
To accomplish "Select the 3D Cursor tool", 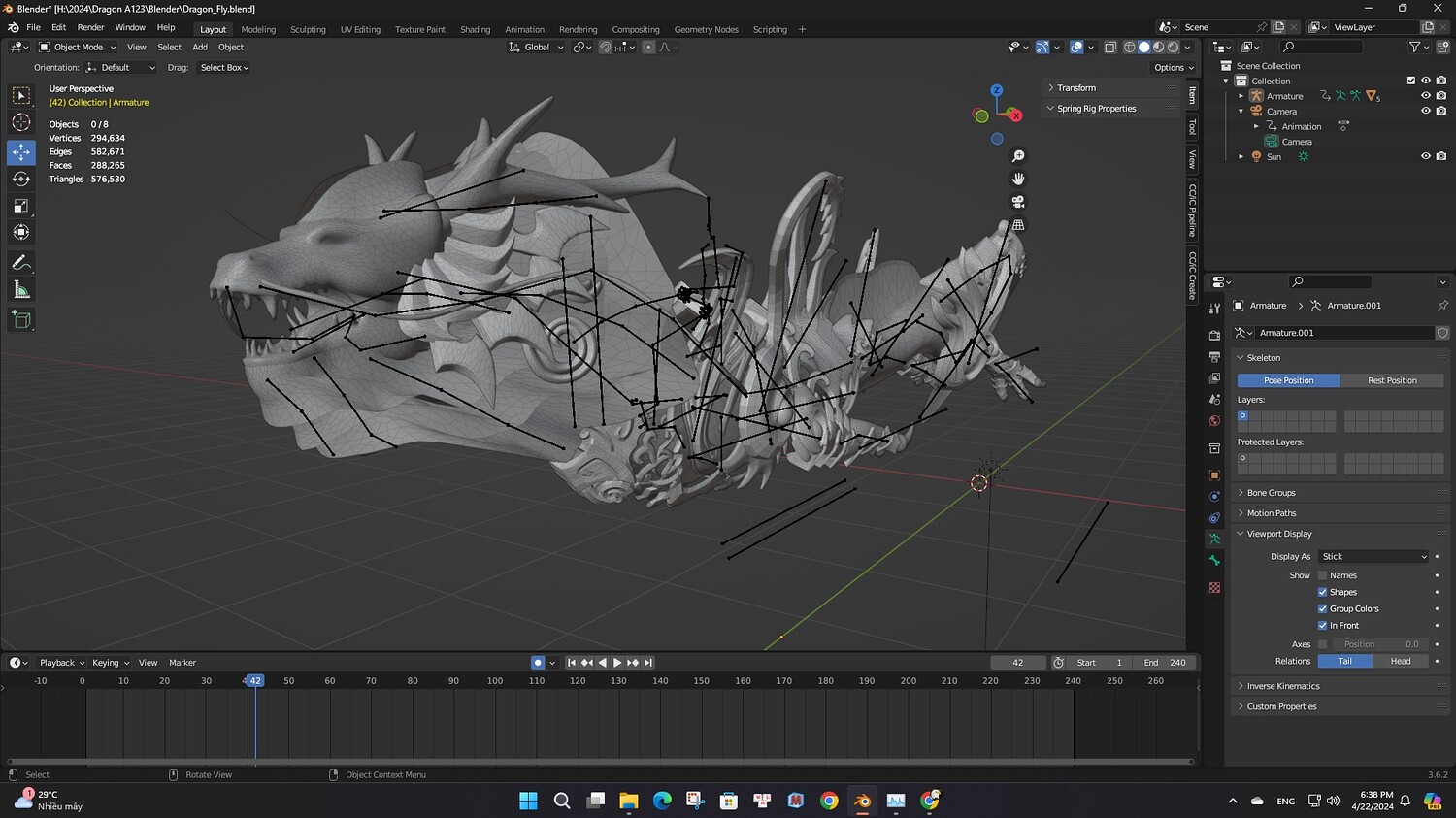I will (x=20, y=122).
